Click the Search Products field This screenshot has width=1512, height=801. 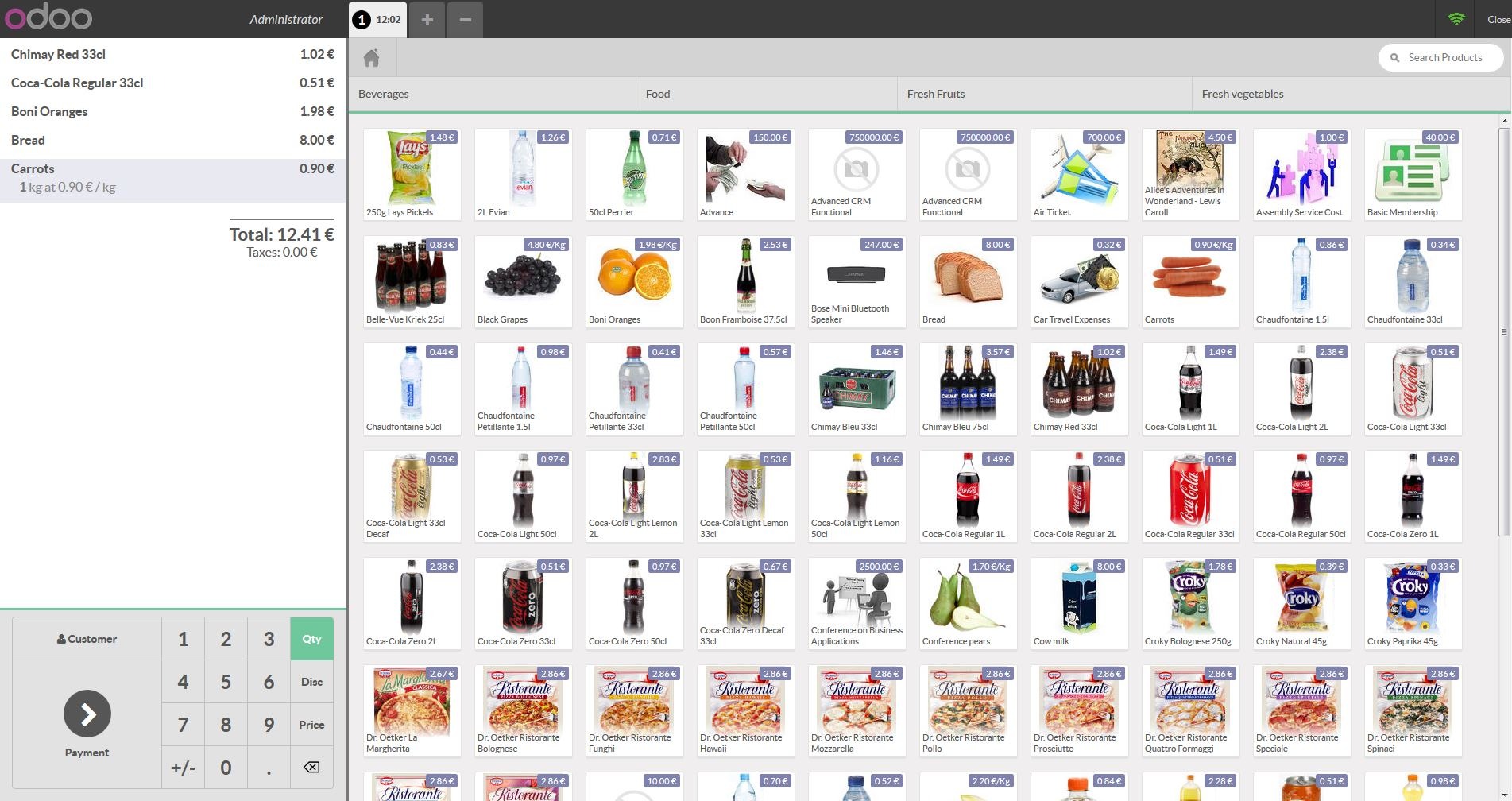pos(1444,57)
